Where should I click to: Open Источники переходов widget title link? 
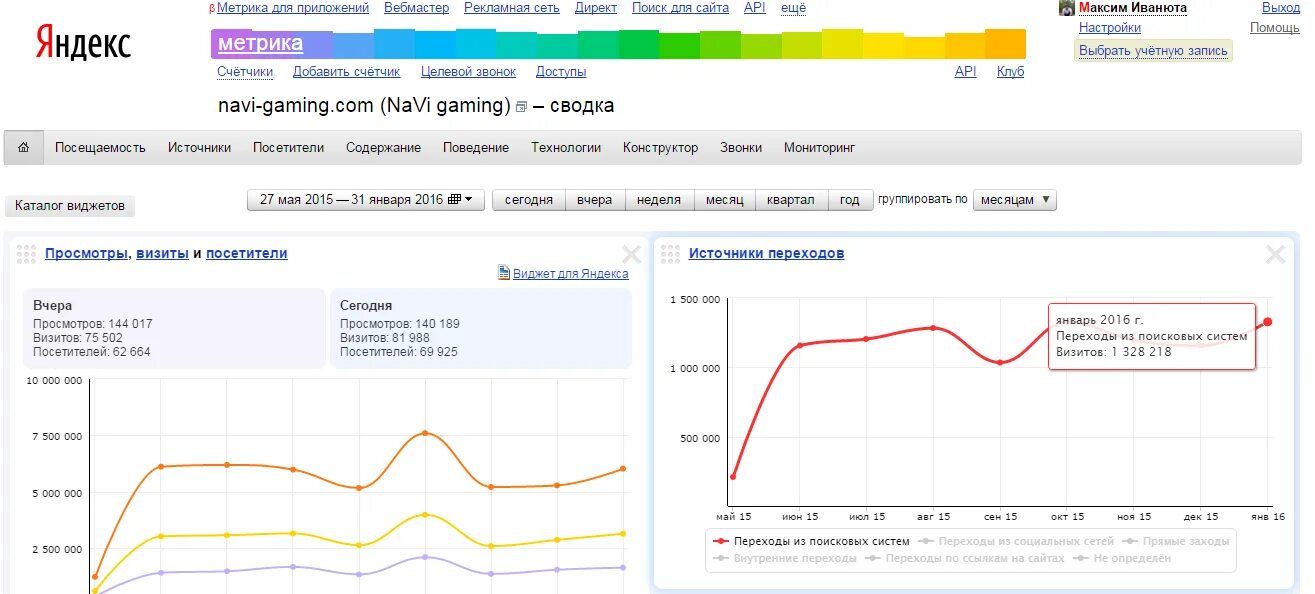coord(766,254)
